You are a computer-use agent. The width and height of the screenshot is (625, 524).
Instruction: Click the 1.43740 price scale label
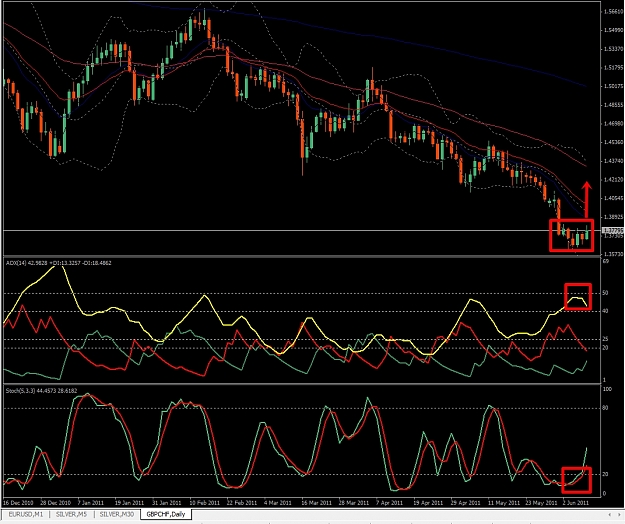point(613,161)
